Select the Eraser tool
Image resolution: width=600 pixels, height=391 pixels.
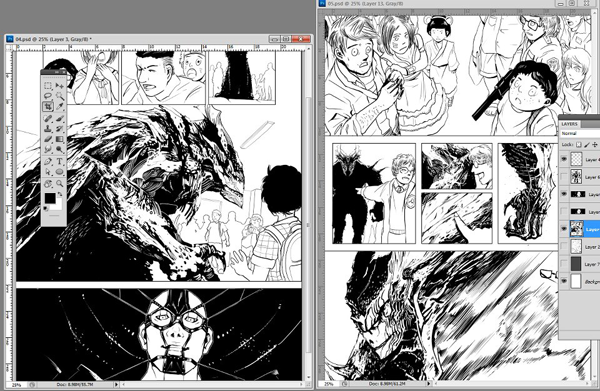click(x=48, y=139)
